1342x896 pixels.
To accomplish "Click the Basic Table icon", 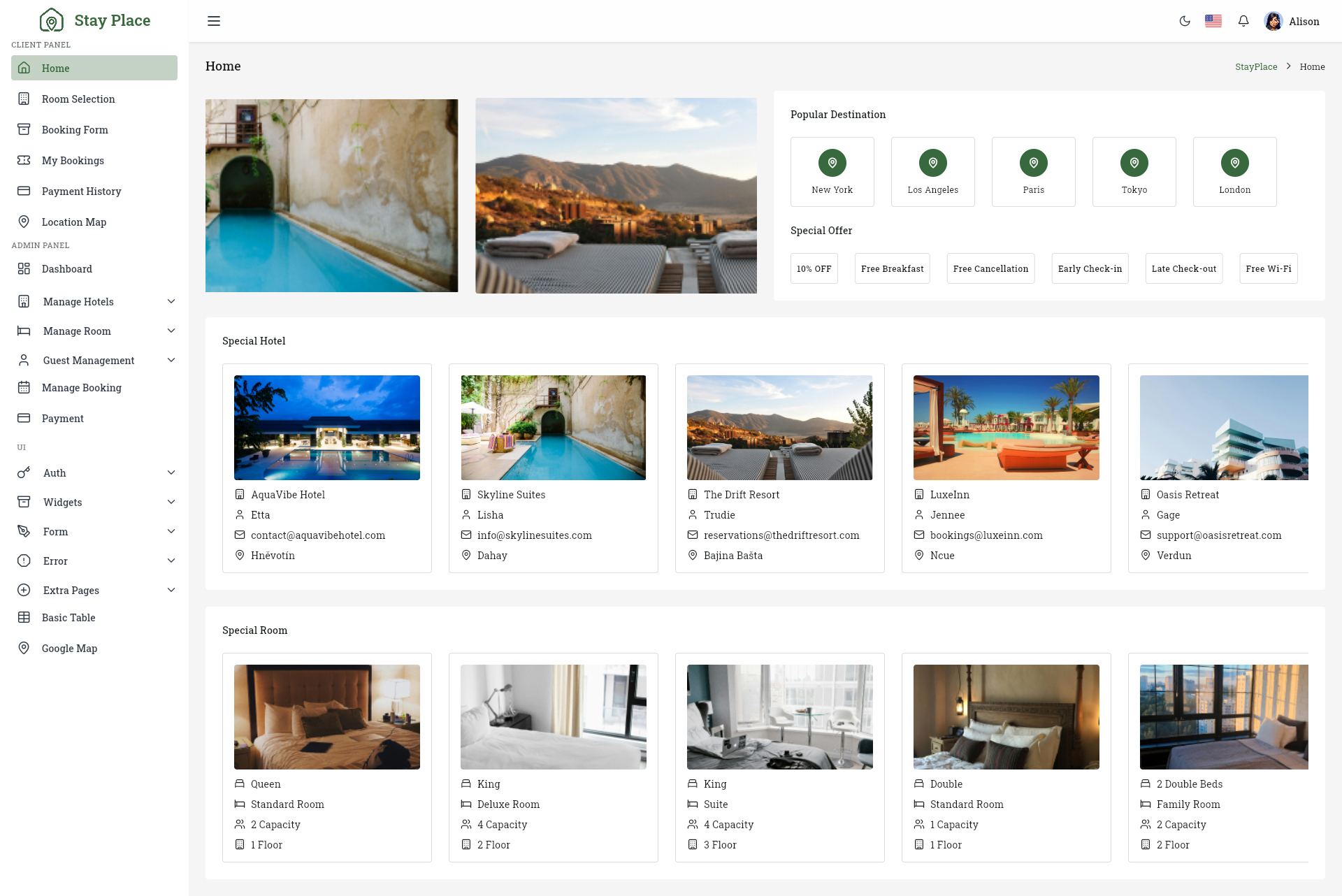I will [24, 617].
